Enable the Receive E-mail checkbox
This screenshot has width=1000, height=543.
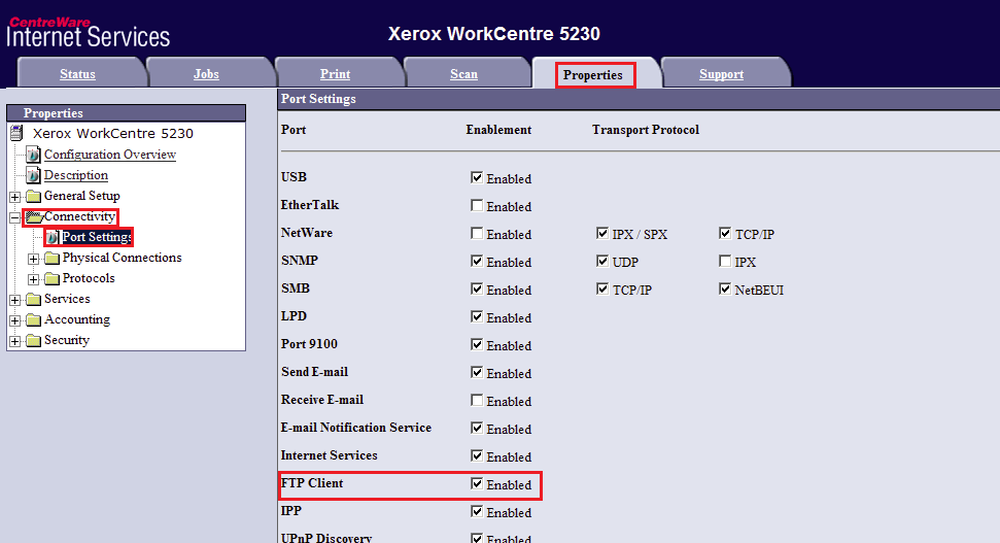[477, 401]
